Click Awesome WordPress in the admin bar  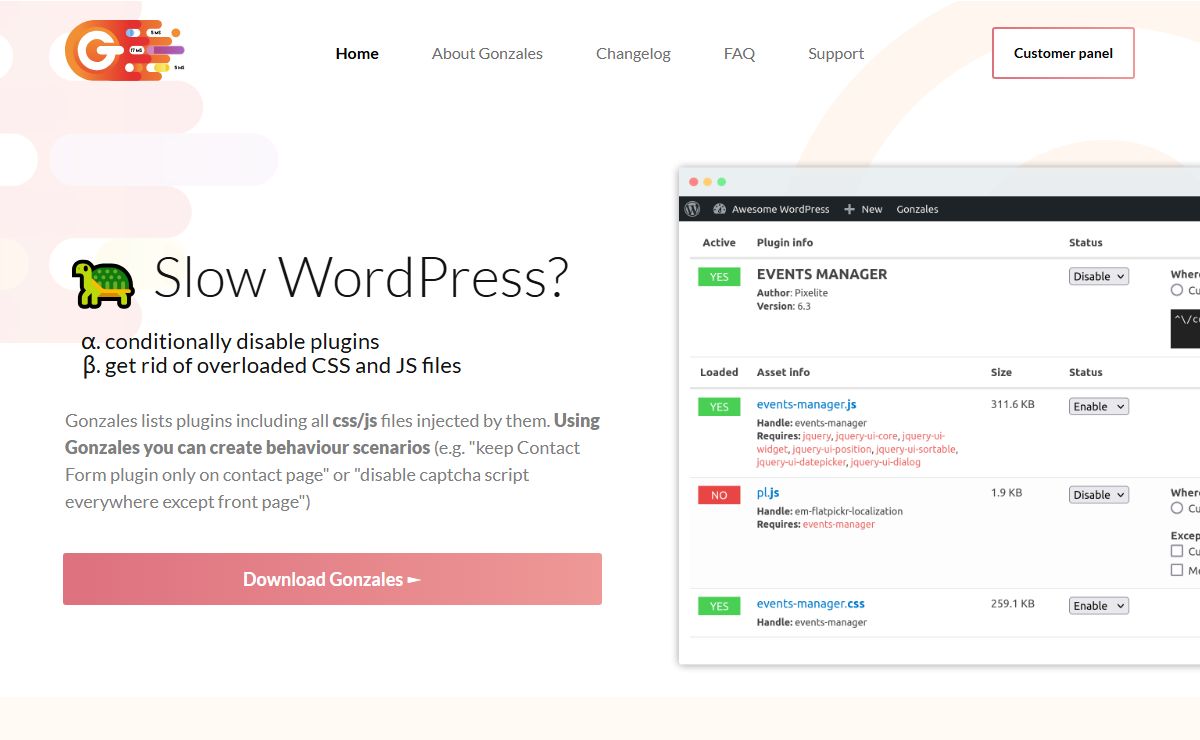(x=780, y=209)
